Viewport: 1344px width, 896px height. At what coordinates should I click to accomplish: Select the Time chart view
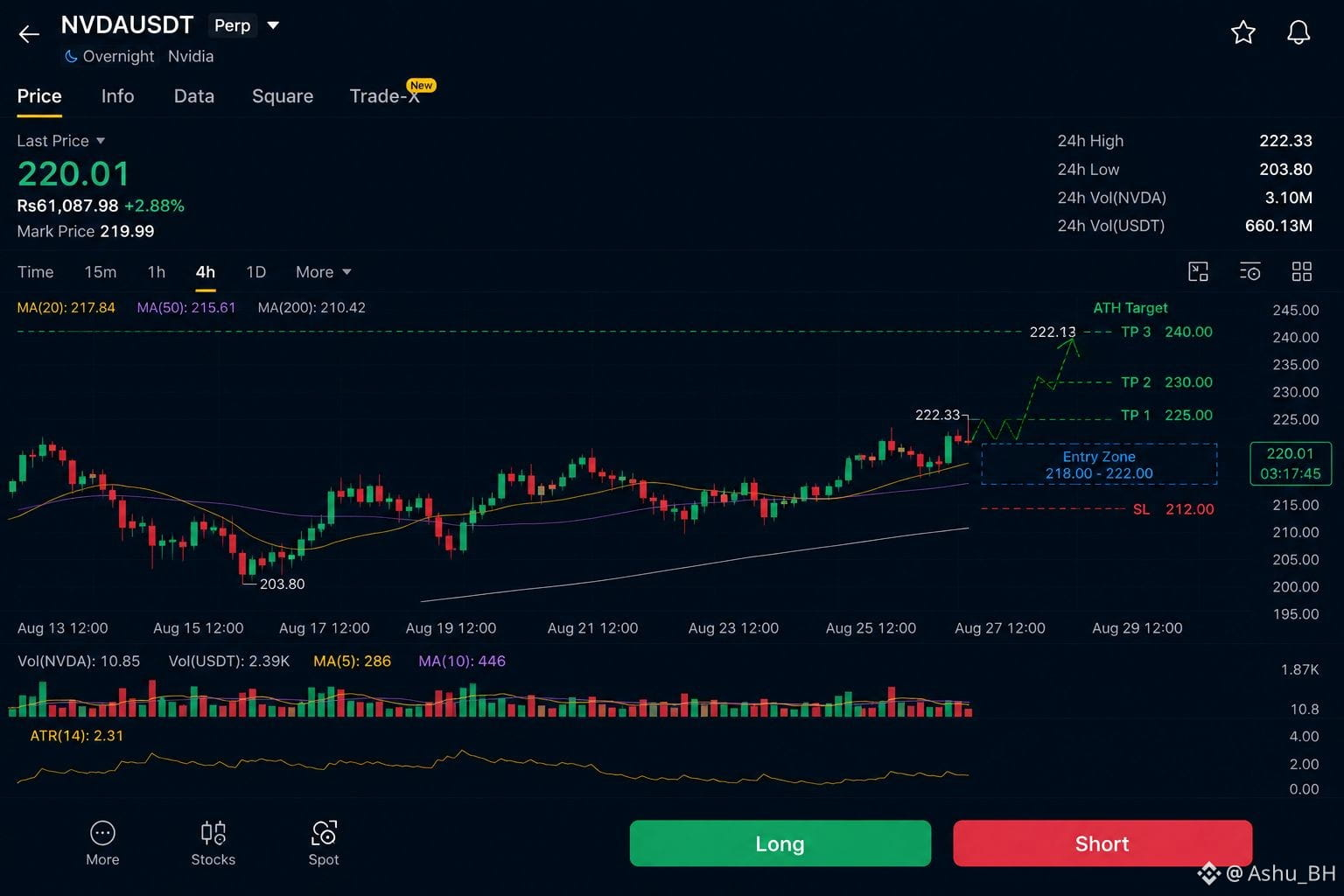35,272
